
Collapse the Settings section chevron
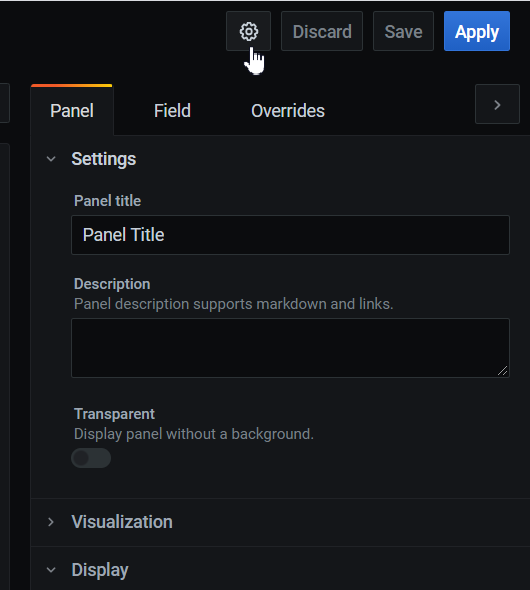tap(51, 159)
